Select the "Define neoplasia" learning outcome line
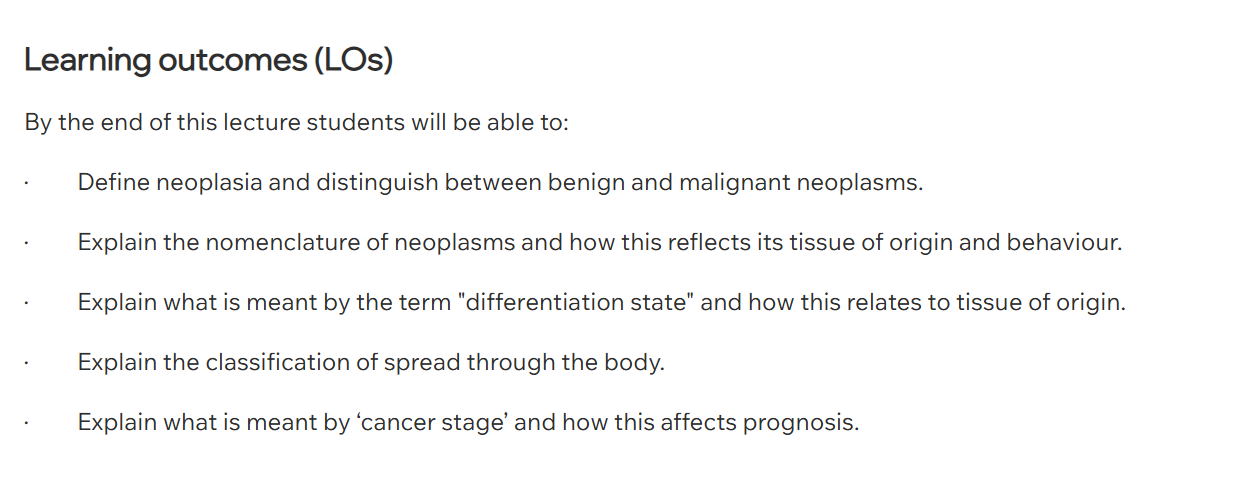The image size is (1238, 479). pos(500,184)
